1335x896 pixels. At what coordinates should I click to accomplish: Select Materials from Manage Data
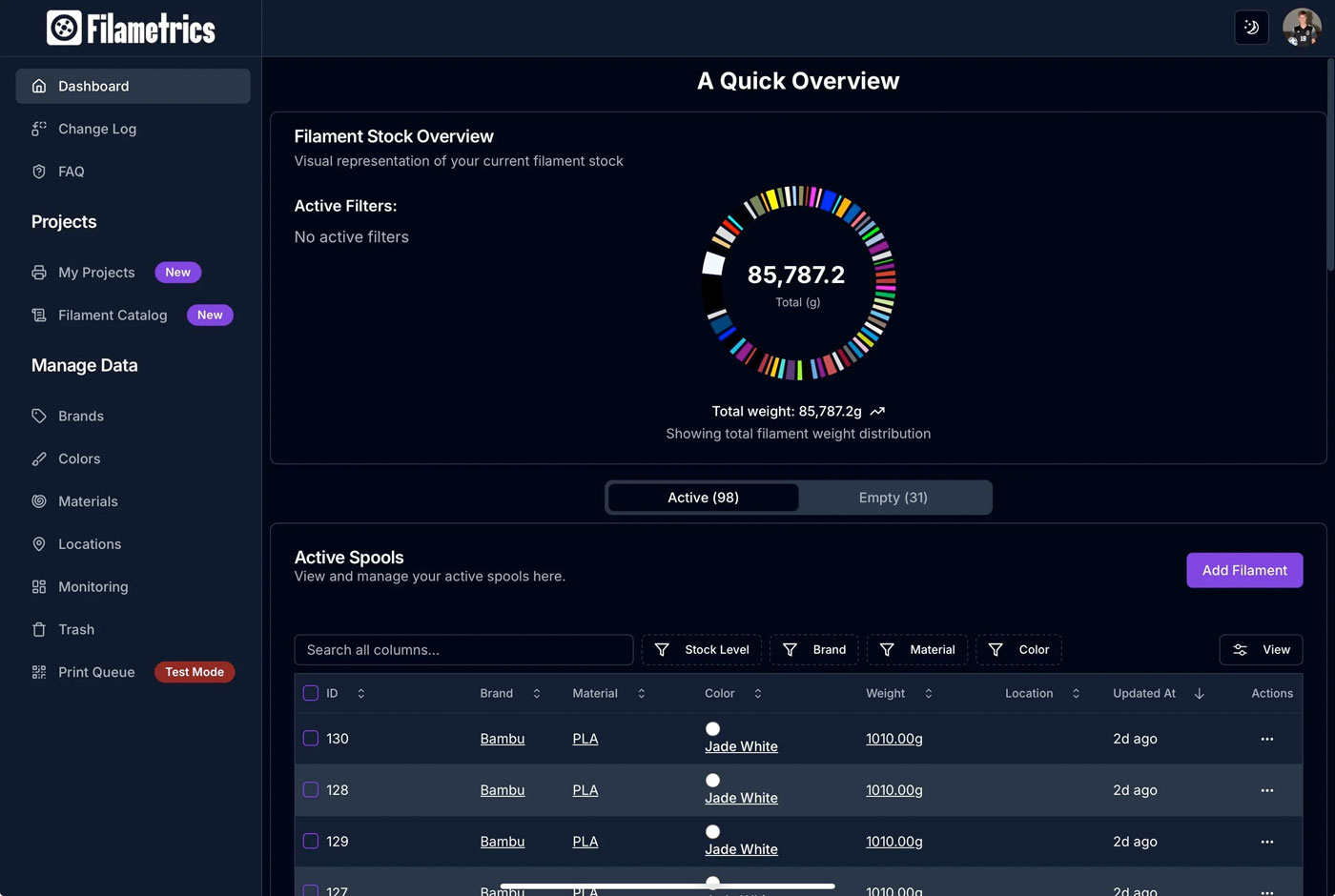click(88, 501)
